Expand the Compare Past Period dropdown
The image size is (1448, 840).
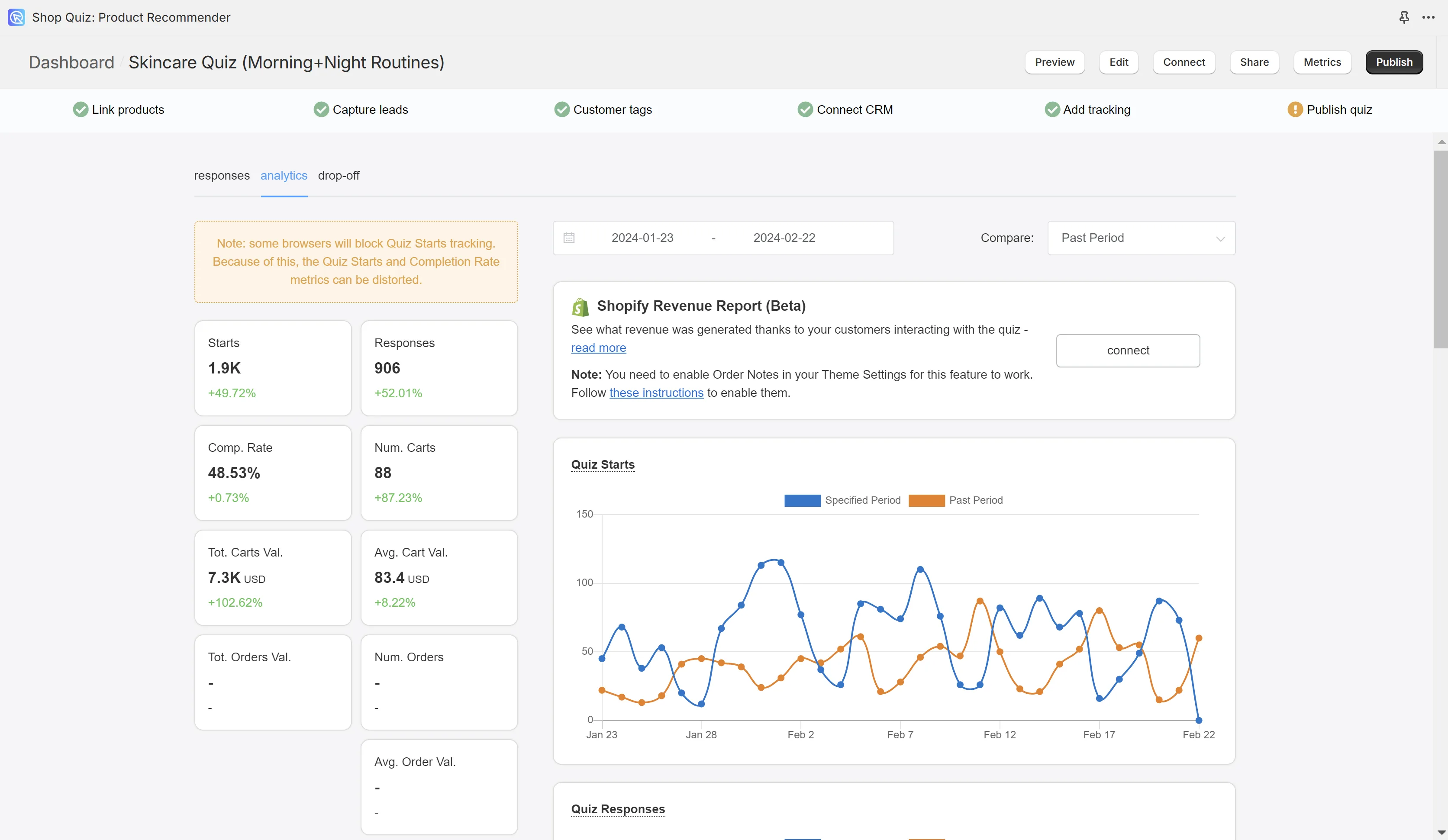1141,238
